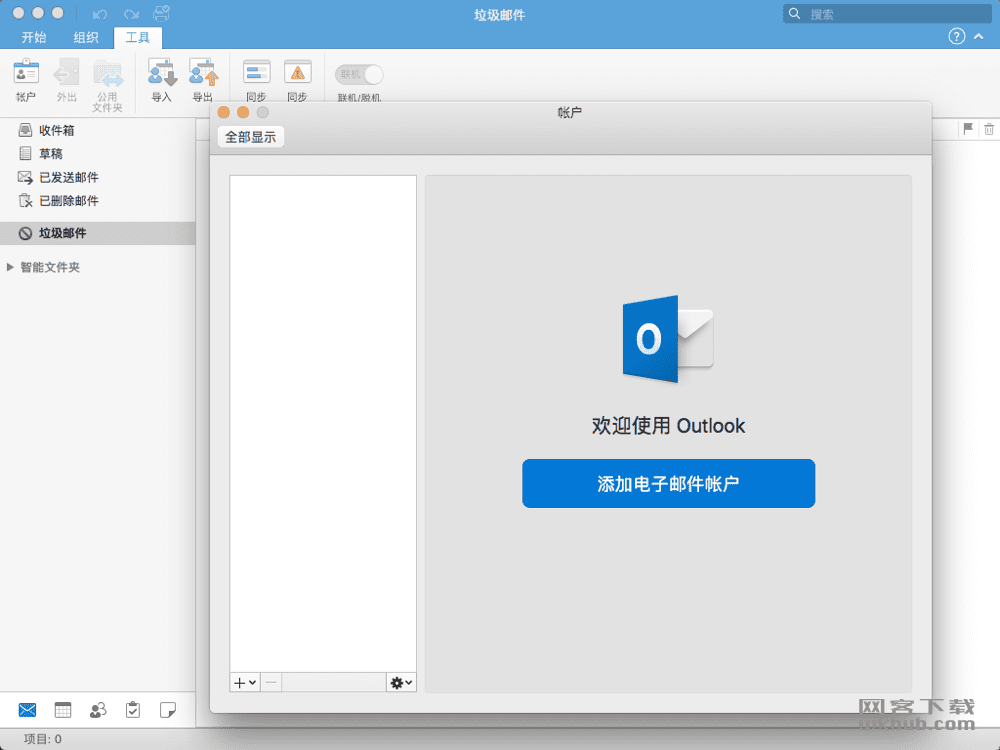Toggle the 联机/脱机 online switch
Screen dimensions: 1000x750
359,75
